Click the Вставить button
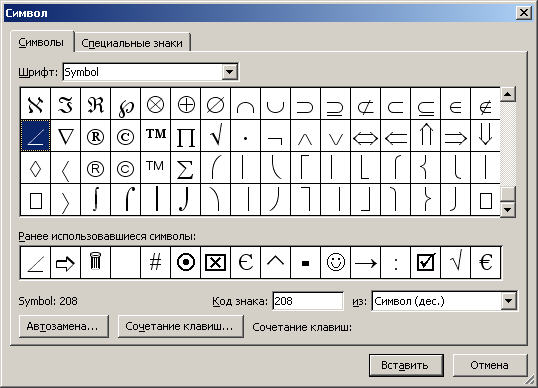 [x=406, y=365]
